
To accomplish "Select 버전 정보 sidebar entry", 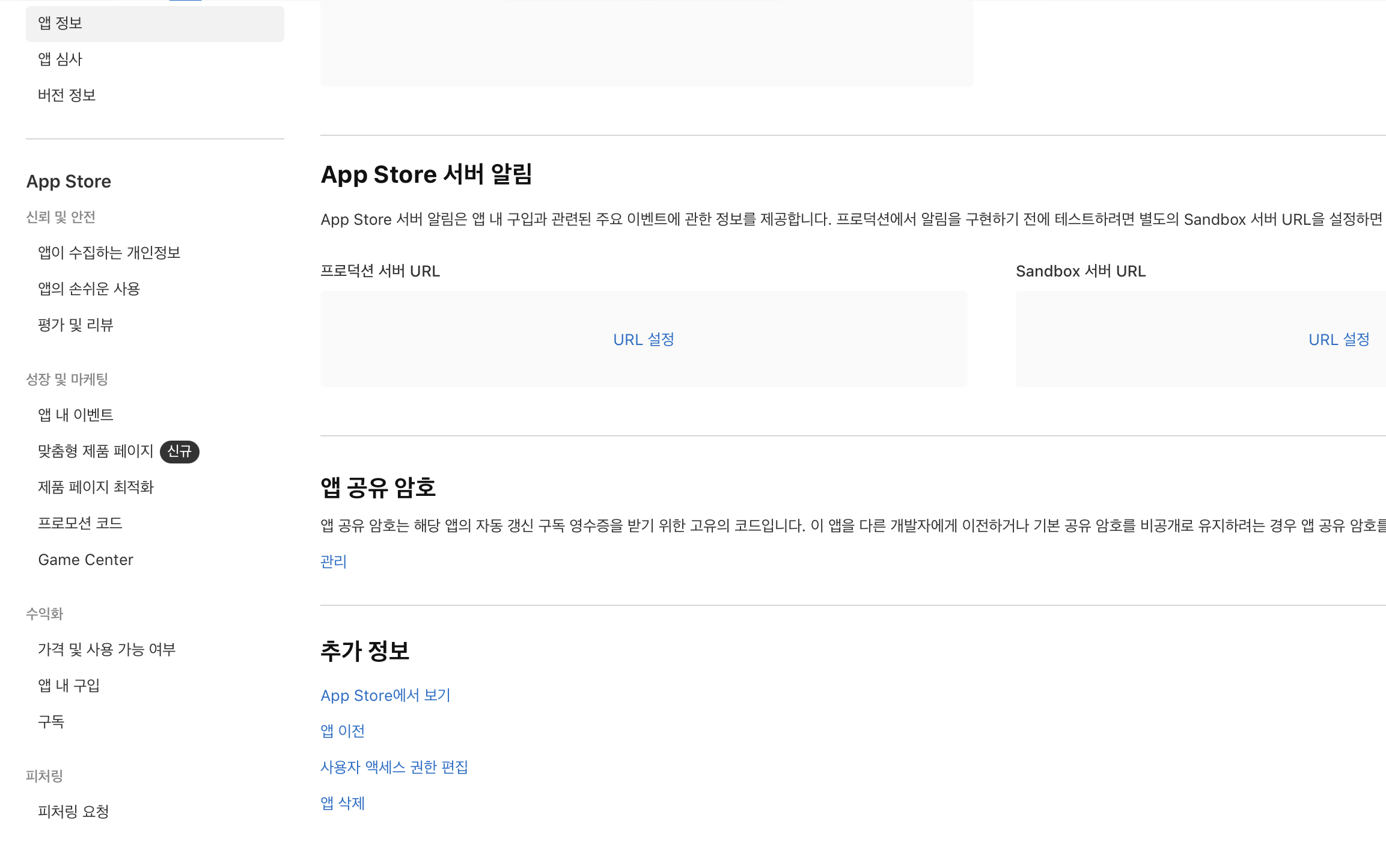I will [67, 96].
